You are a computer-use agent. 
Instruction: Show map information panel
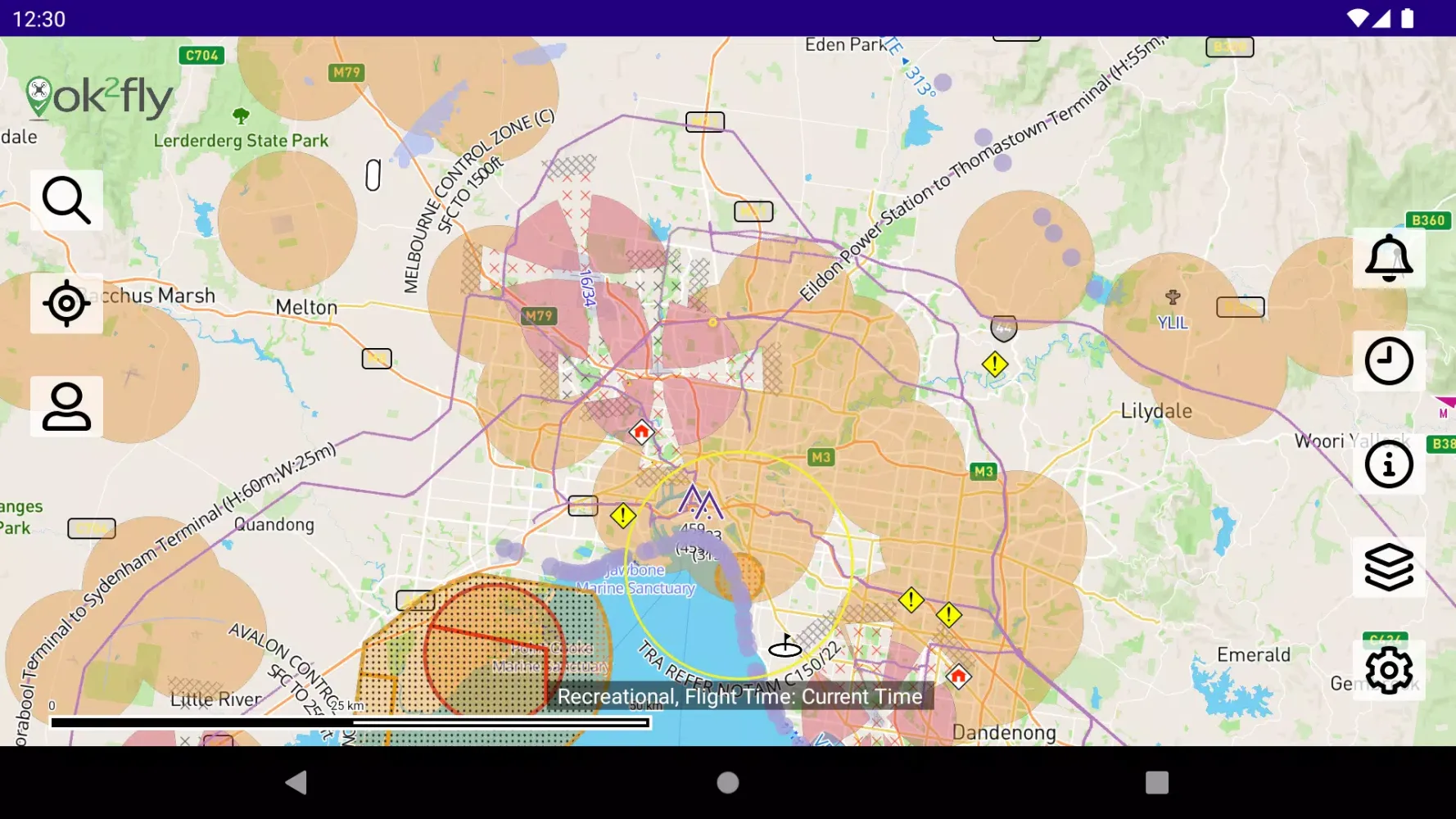(1388, 464)
